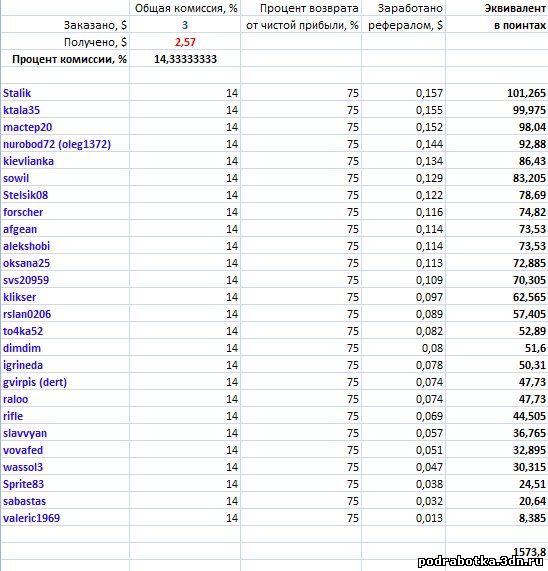The width and height of the screenshot is (548, 571).
Task: Click the 1573,8 total cell
Action: click(x=497, y=552)
